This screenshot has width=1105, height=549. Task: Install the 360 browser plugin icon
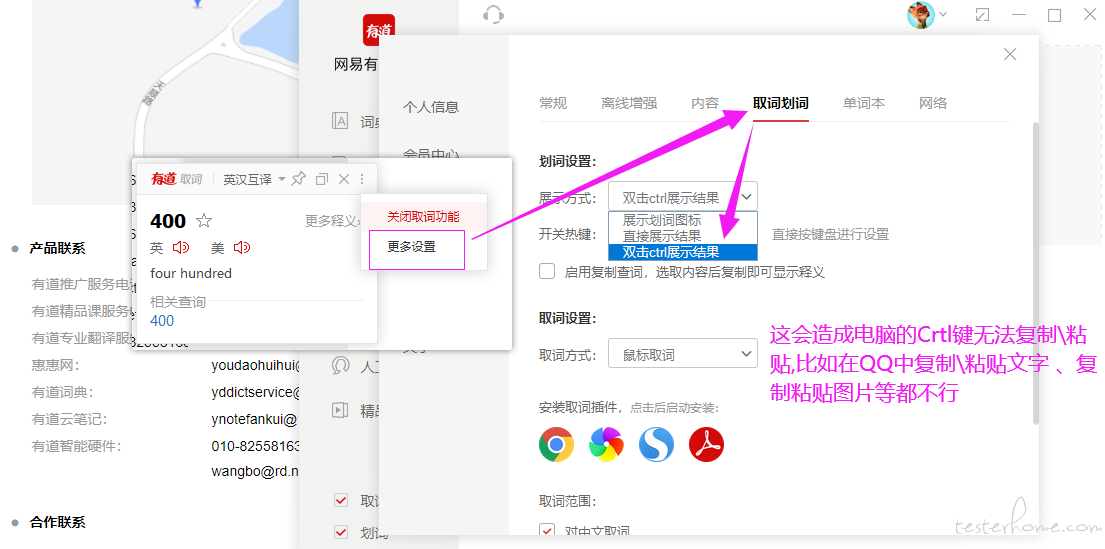[x=606, y=444]
